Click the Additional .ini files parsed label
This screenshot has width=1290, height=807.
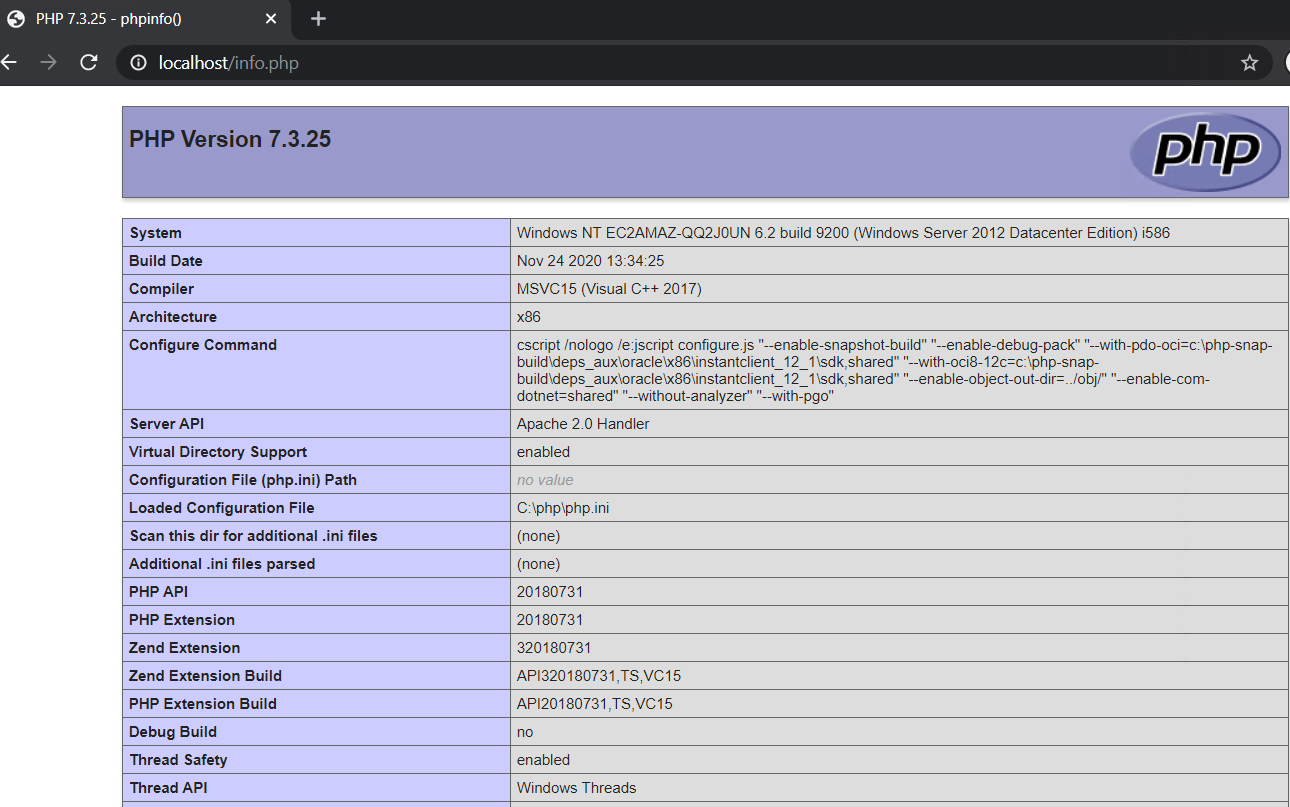[x=222, y=564]
